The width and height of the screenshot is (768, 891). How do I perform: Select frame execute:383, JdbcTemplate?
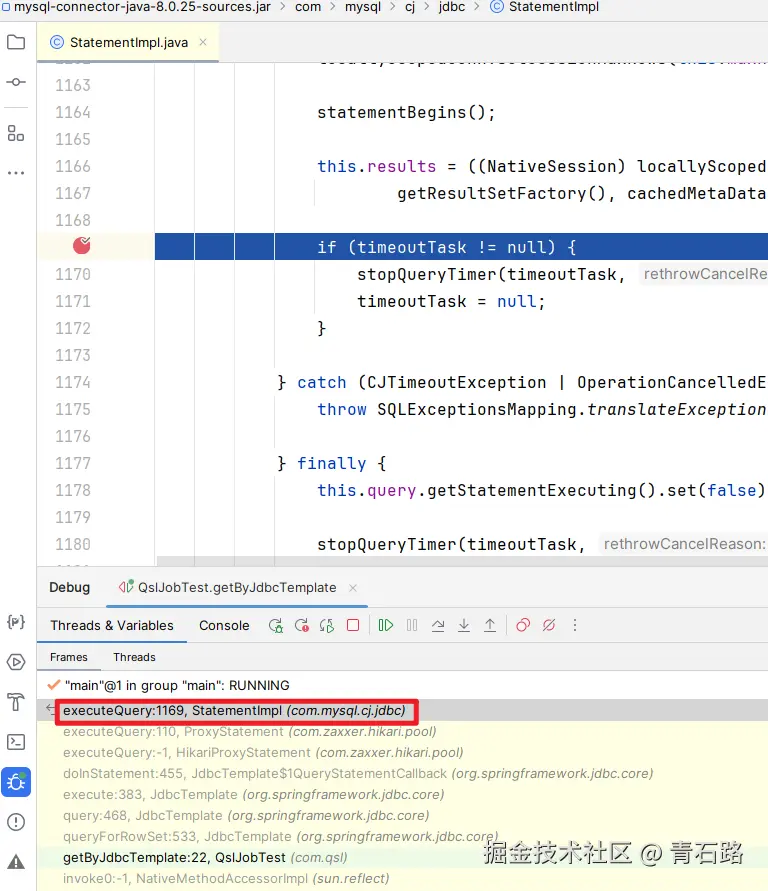(402, 794)
